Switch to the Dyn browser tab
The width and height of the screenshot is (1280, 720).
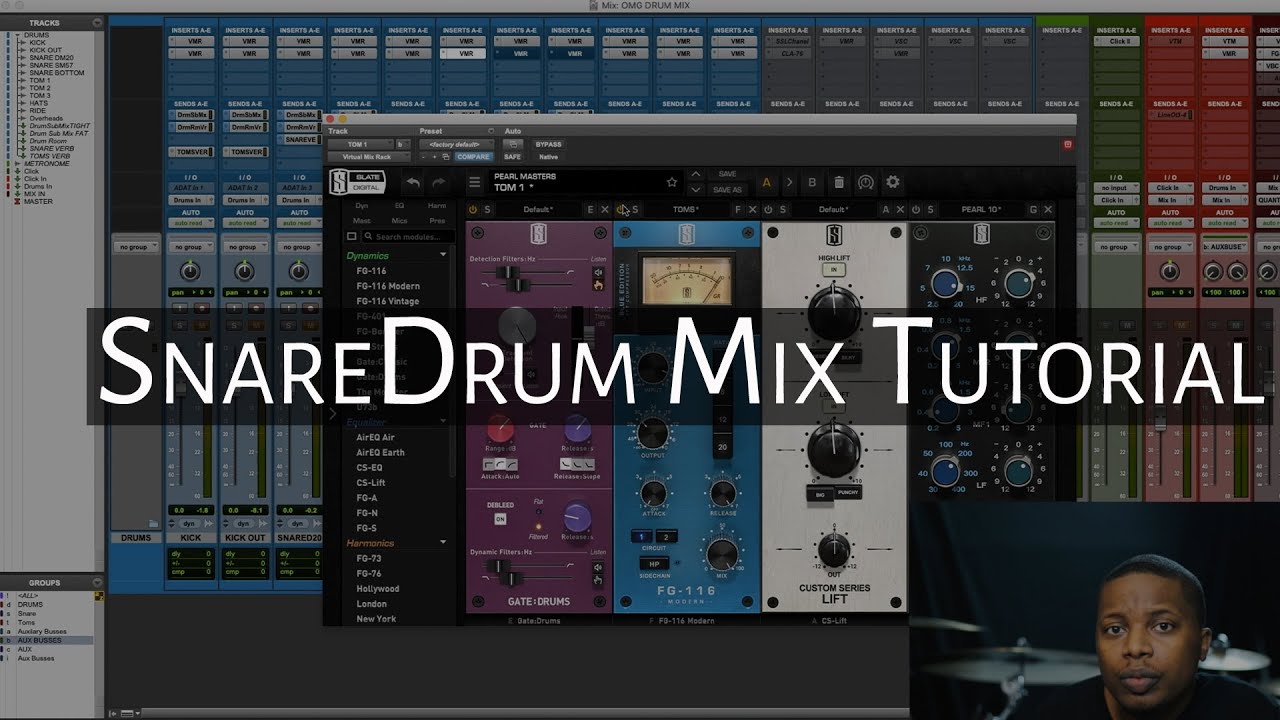point(362,205)
